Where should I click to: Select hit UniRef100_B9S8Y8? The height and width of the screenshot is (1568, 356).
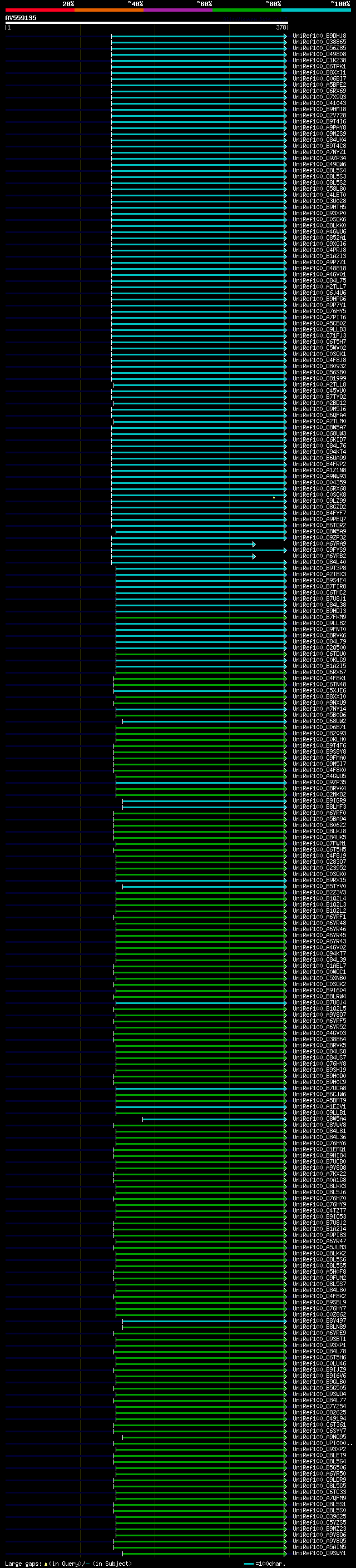tap(319, 752)
